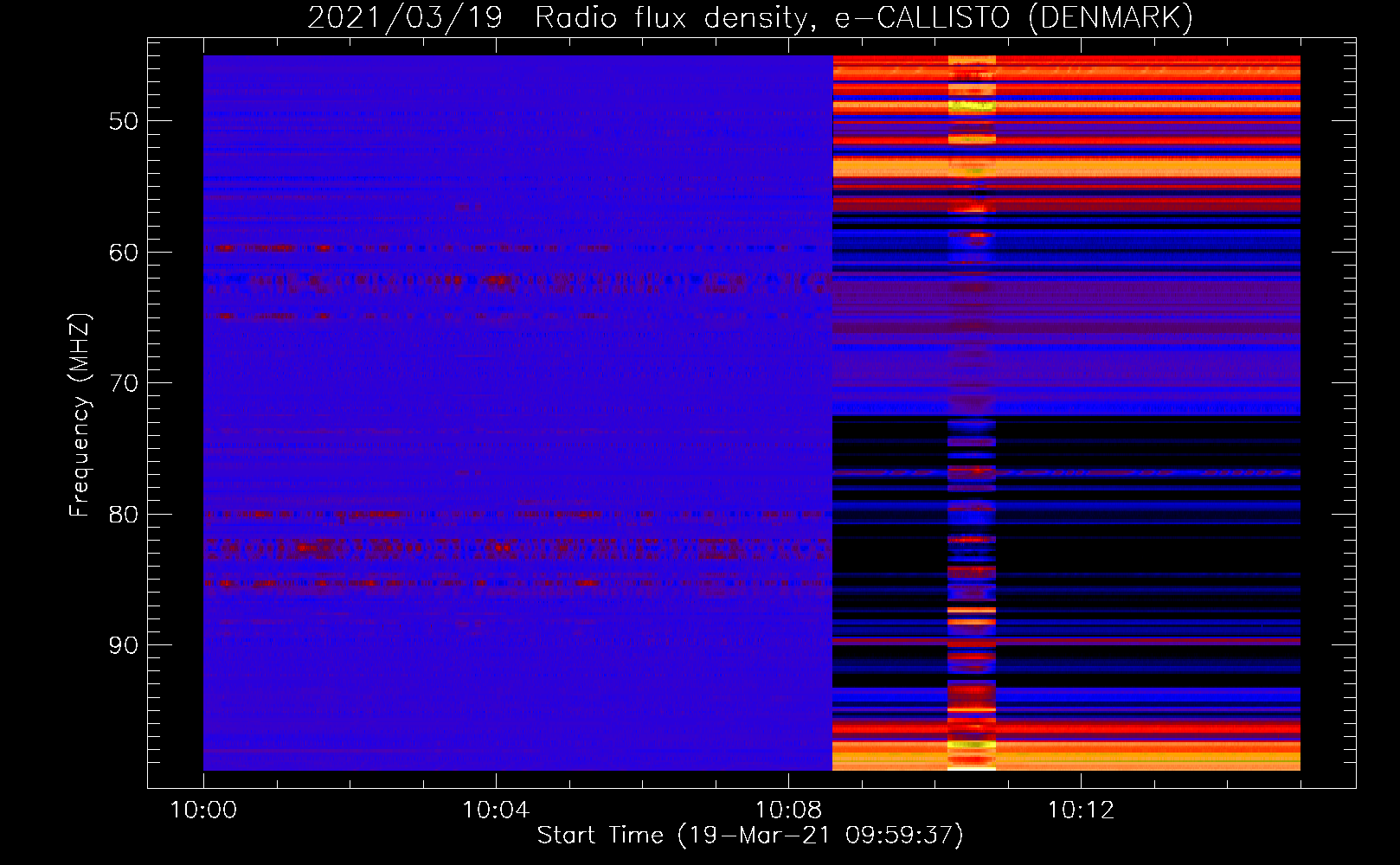Click the 90 frequency tick label
The height and width of the screenshot is (865, 1400).
coord(124,645)
